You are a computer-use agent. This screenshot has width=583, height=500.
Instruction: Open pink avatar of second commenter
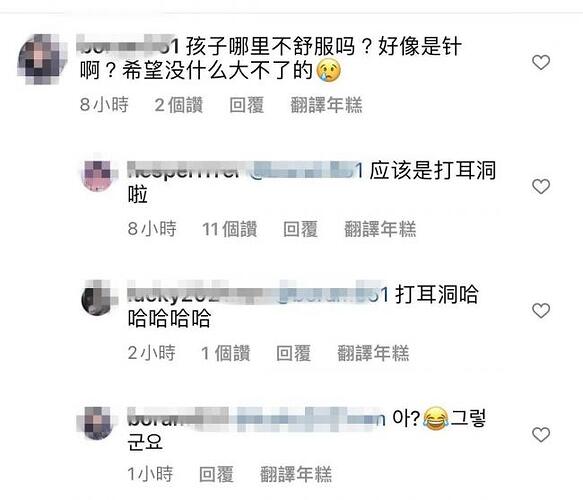98,175
